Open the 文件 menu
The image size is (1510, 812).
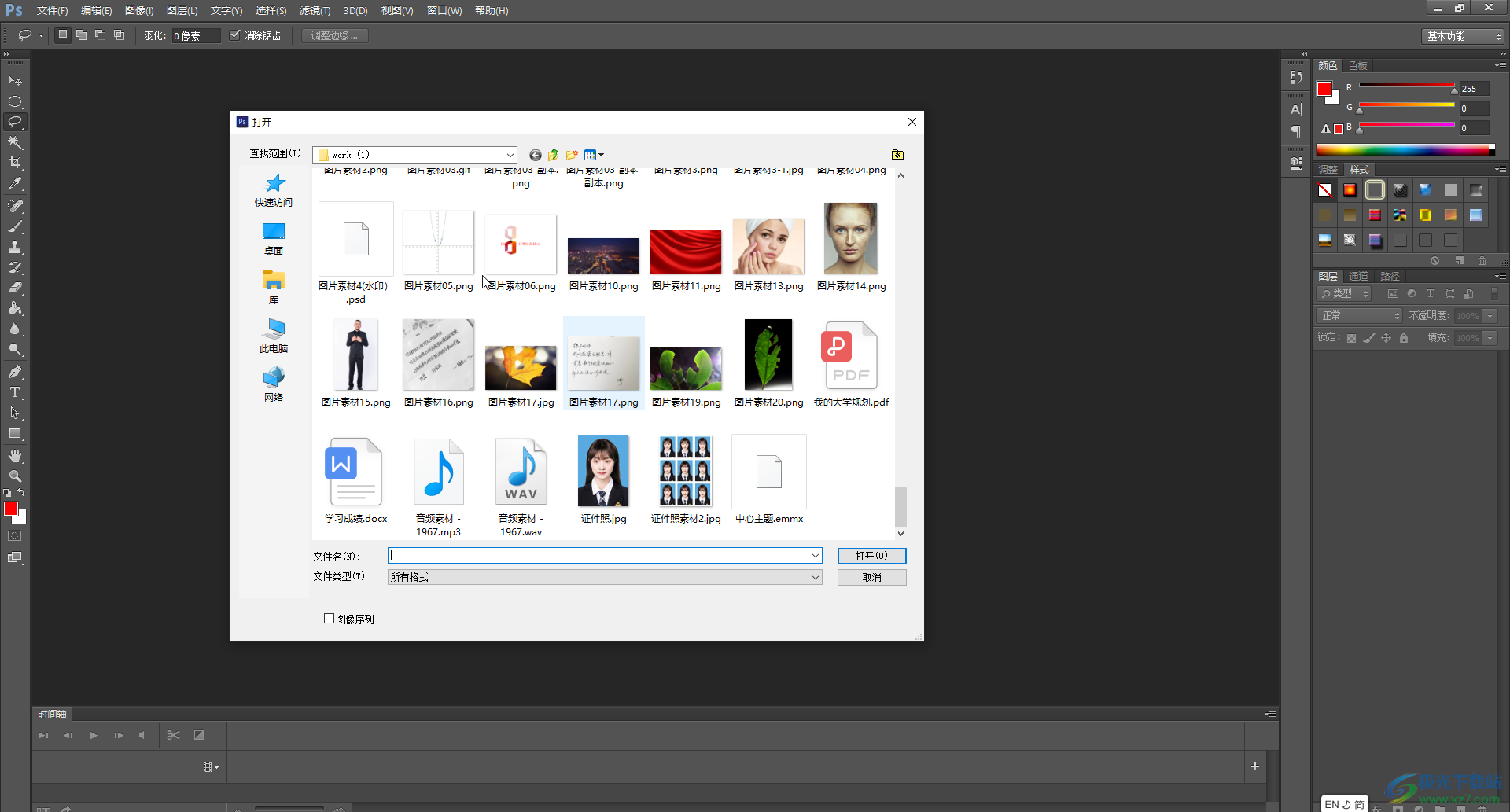(52, 10)
